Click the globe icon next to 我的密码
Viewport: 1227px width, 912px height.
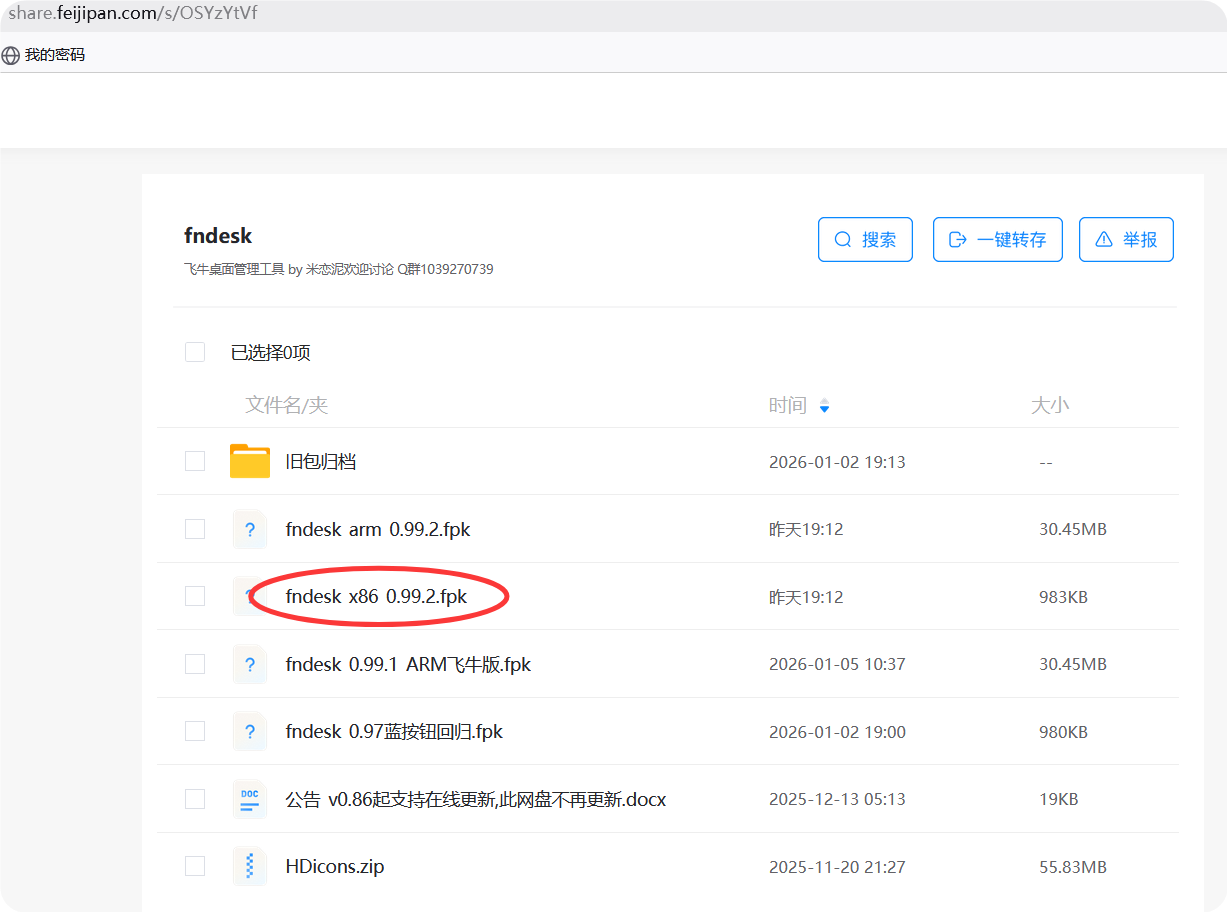pyautogui.click(x=10, y=53)
